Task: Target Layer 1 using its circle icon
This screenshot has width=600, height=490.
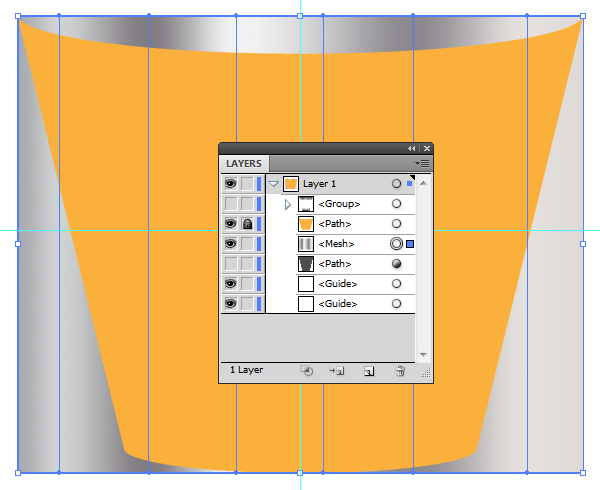Action: 396,184
